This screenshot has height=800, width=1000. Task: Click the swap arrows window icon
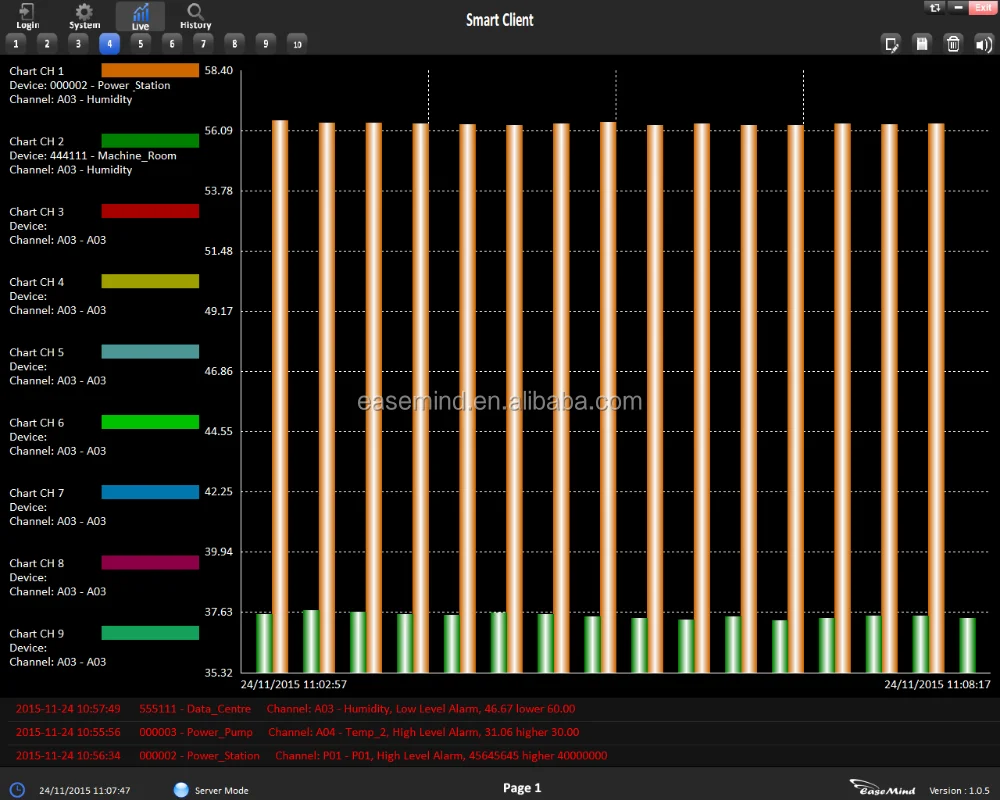(x=935, y=7)
